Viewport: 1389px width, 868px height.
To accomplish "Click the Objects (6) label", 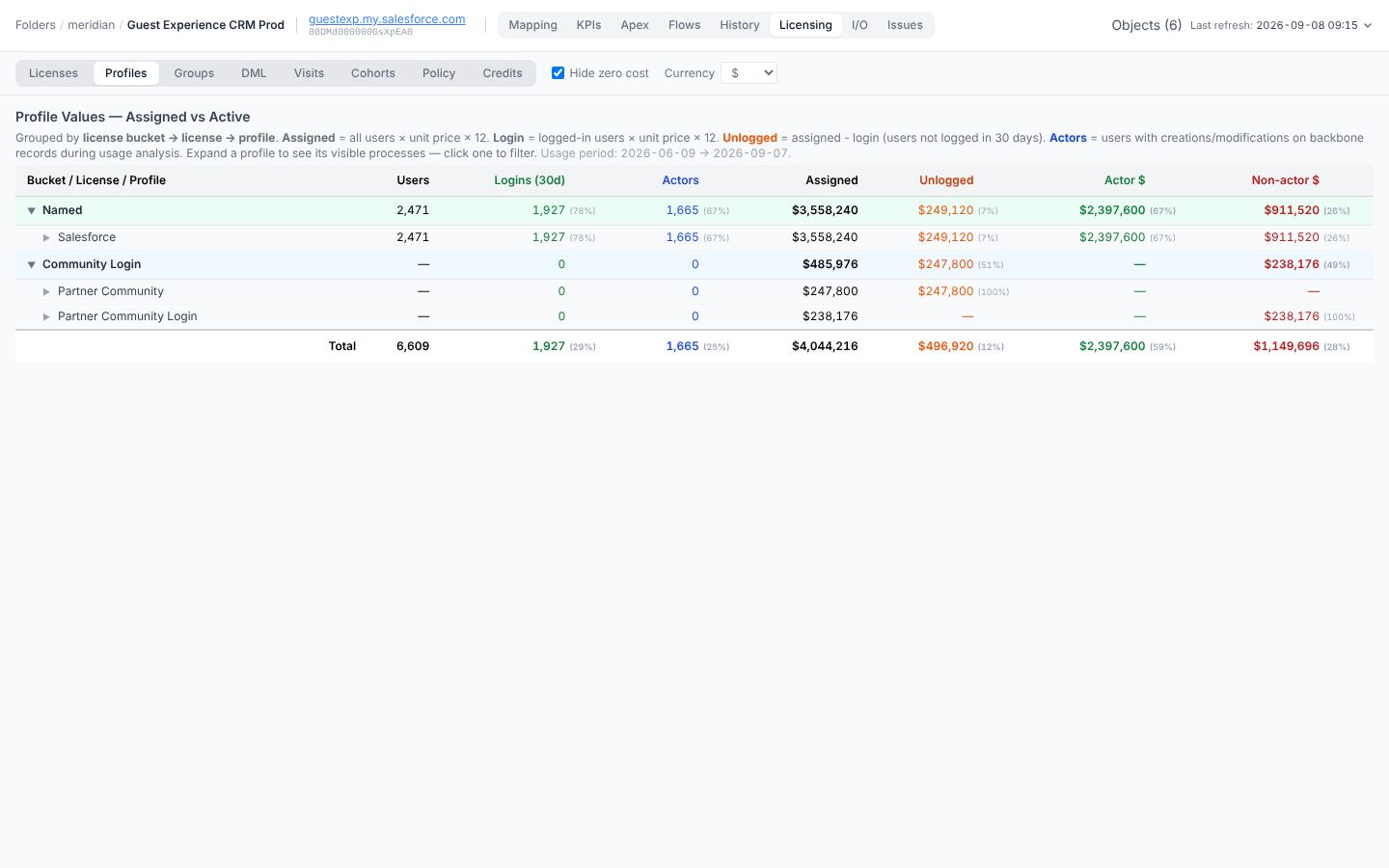I will 1146,25.
